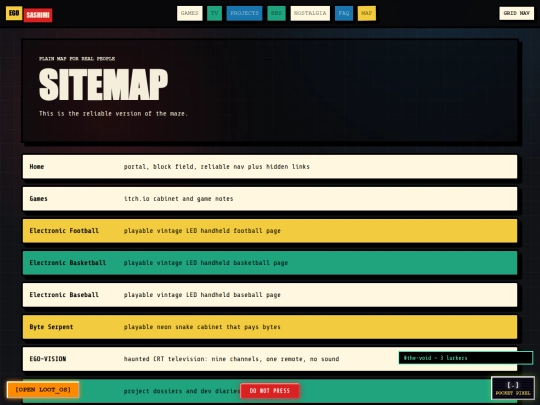Select the MAP nav item
The image size is (540, 405).
(x=366, y=13)
